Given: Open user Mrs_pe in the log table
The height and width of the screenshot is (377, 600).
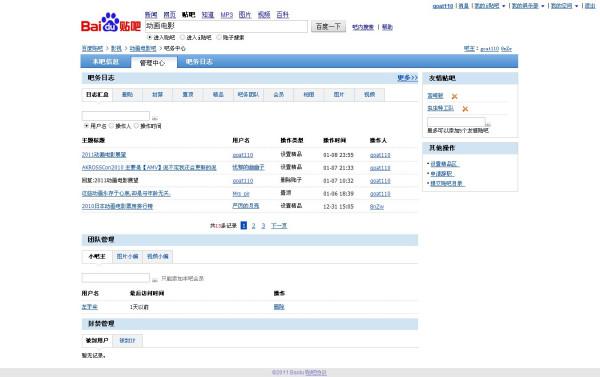Looking at the screenshot, I should pos(241,194).
